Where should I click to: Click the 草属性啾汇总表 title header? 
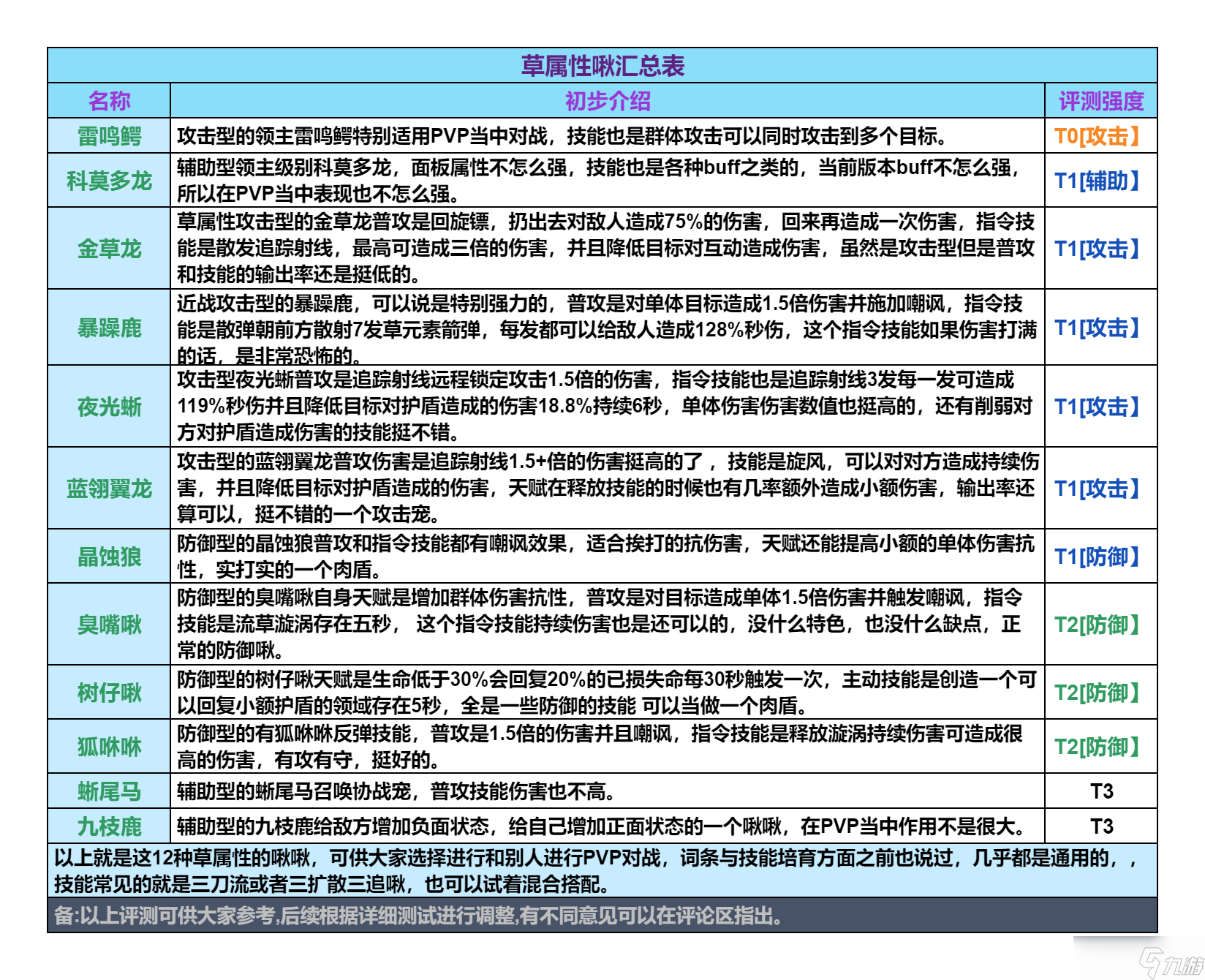coord(602,66)
